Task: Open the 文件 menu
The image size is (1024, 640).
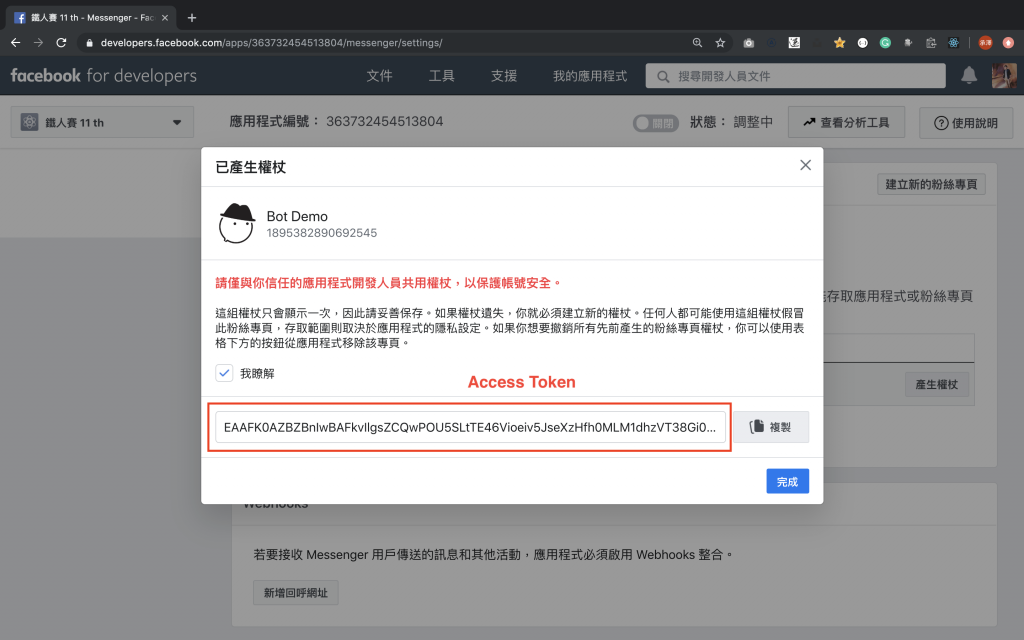Action: tap(379, 76)
